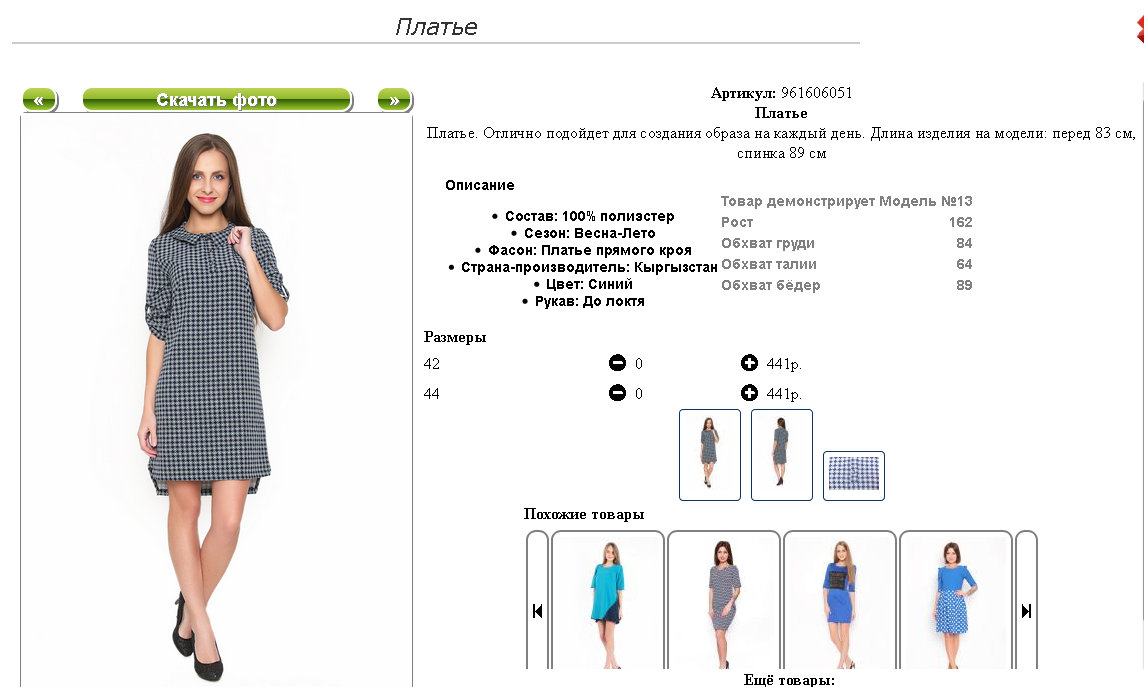Go to previous product with « button
Image resolution: width=1144 pixels, height=687 pixels.
click(39, 100)
